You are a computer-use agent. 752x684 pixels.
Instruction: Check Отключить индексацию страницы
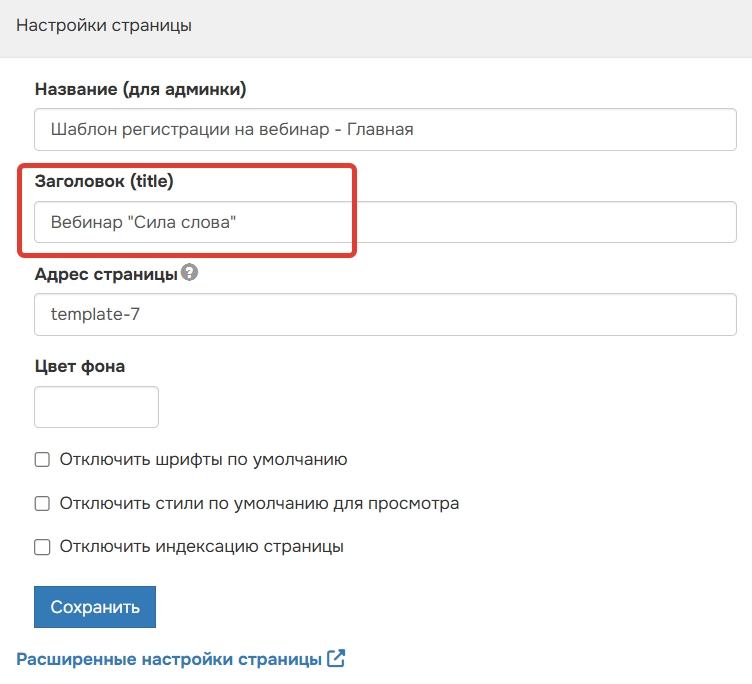pyautogui.click(x=42, y=547)
